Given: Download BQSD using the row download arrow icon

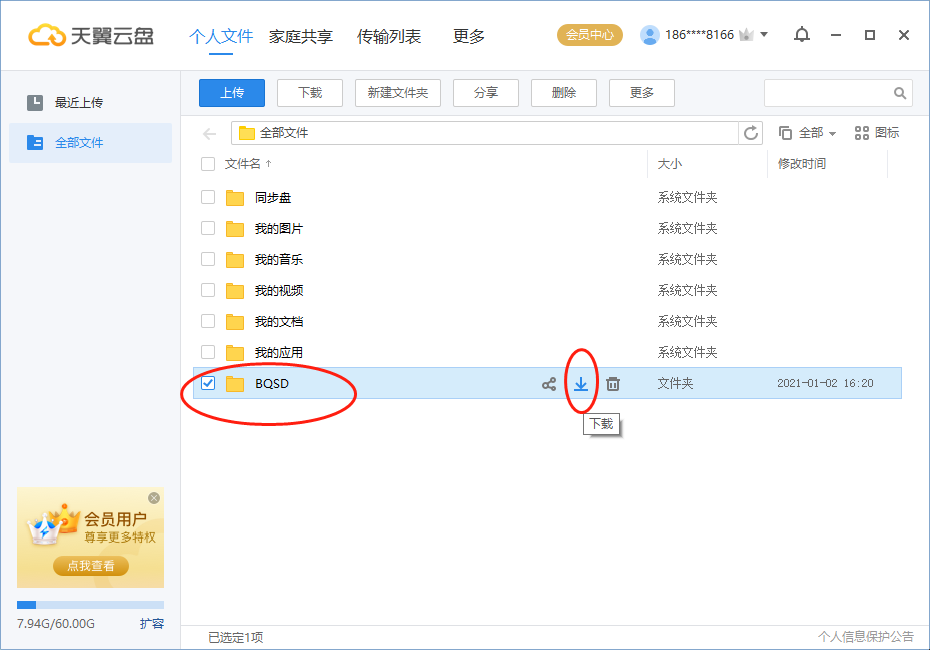Looking at the screenshot, I should coord(581,384).
